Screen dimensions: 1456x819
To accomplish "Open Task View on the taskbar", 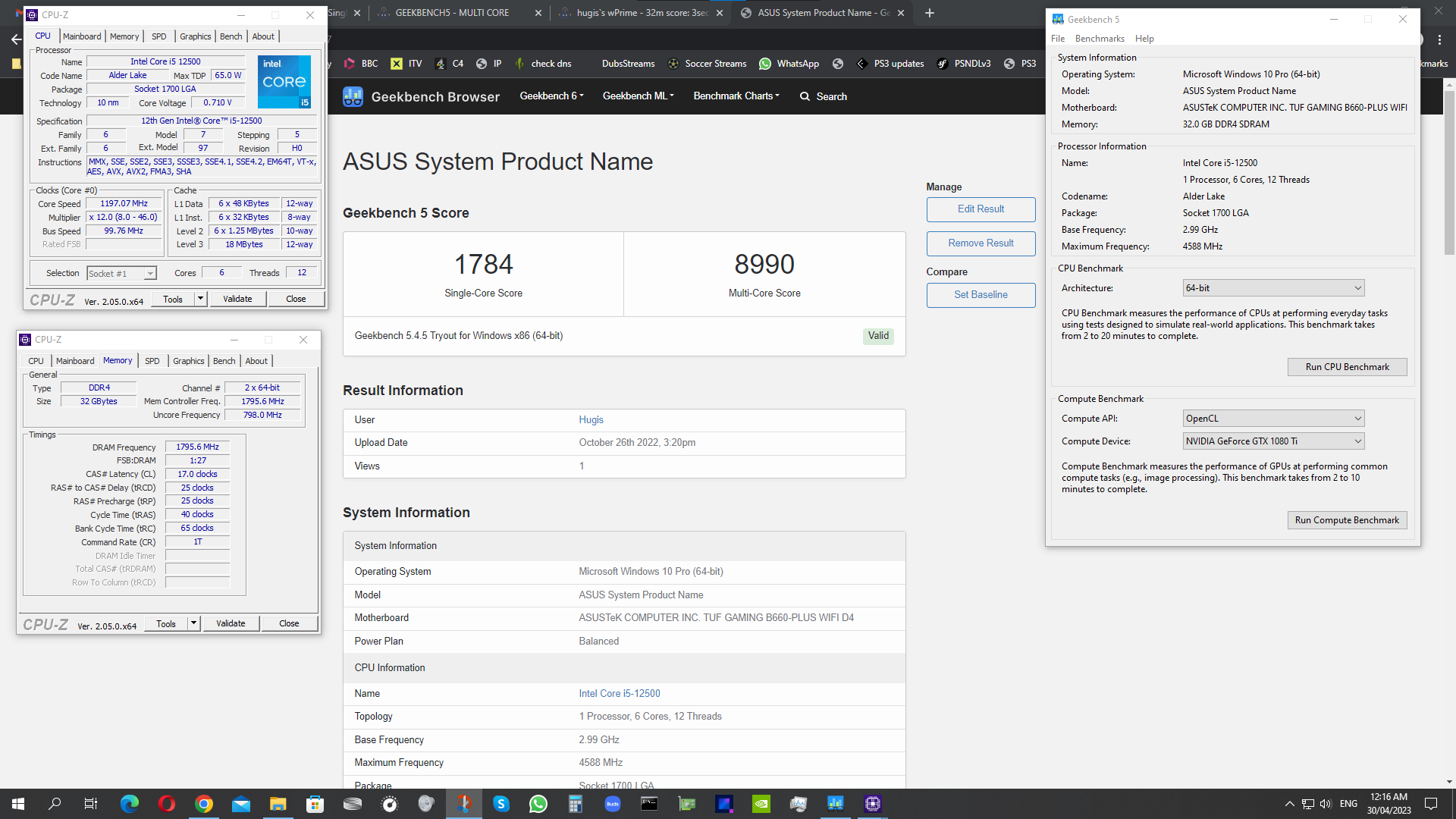I will [91, 804].
